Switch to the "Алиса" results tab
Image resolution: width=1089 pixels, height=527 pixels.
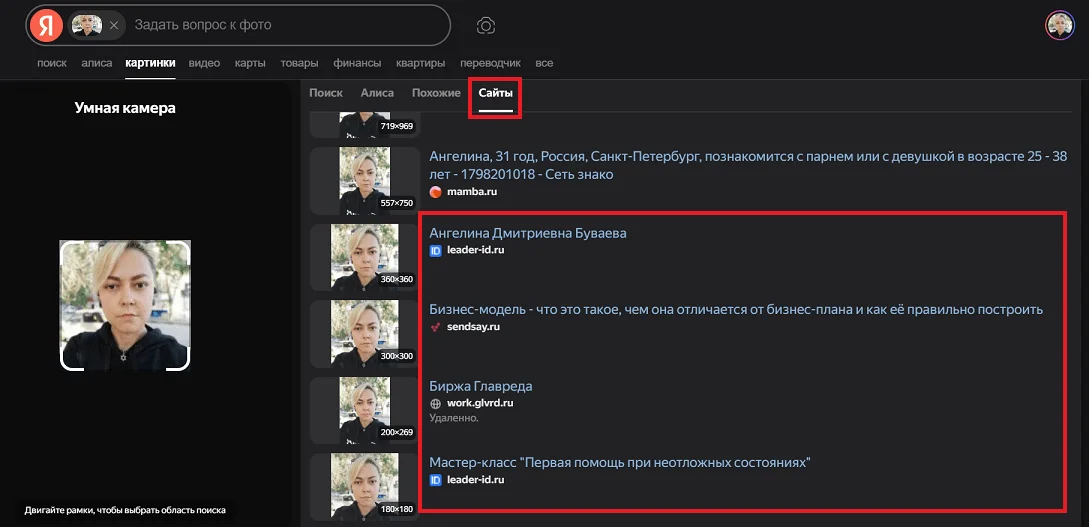377,93
